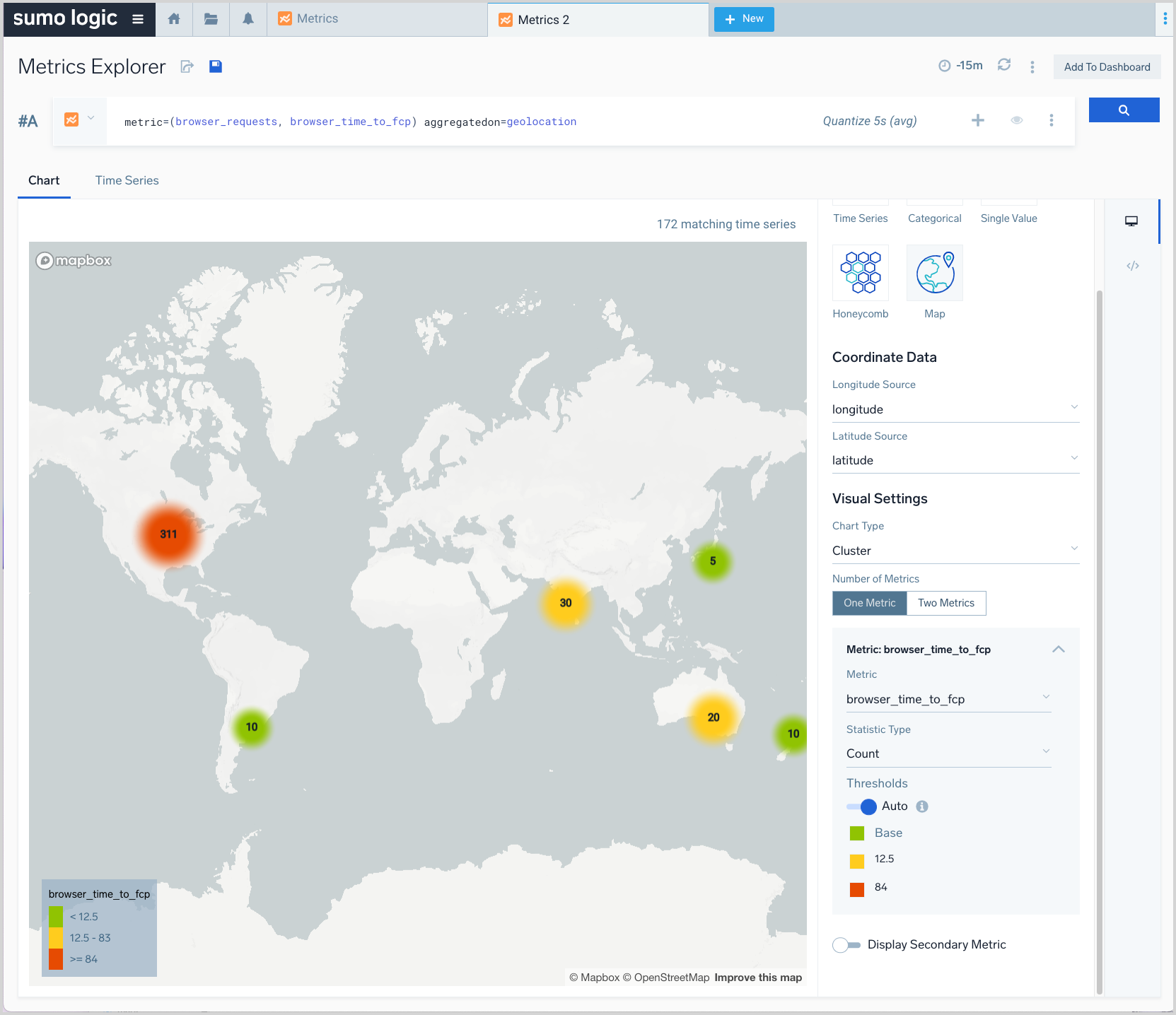This screenshot has height=1015, width=1176.
Task: Switch to the Time Series tab
Action: click(x=127, y=180)
